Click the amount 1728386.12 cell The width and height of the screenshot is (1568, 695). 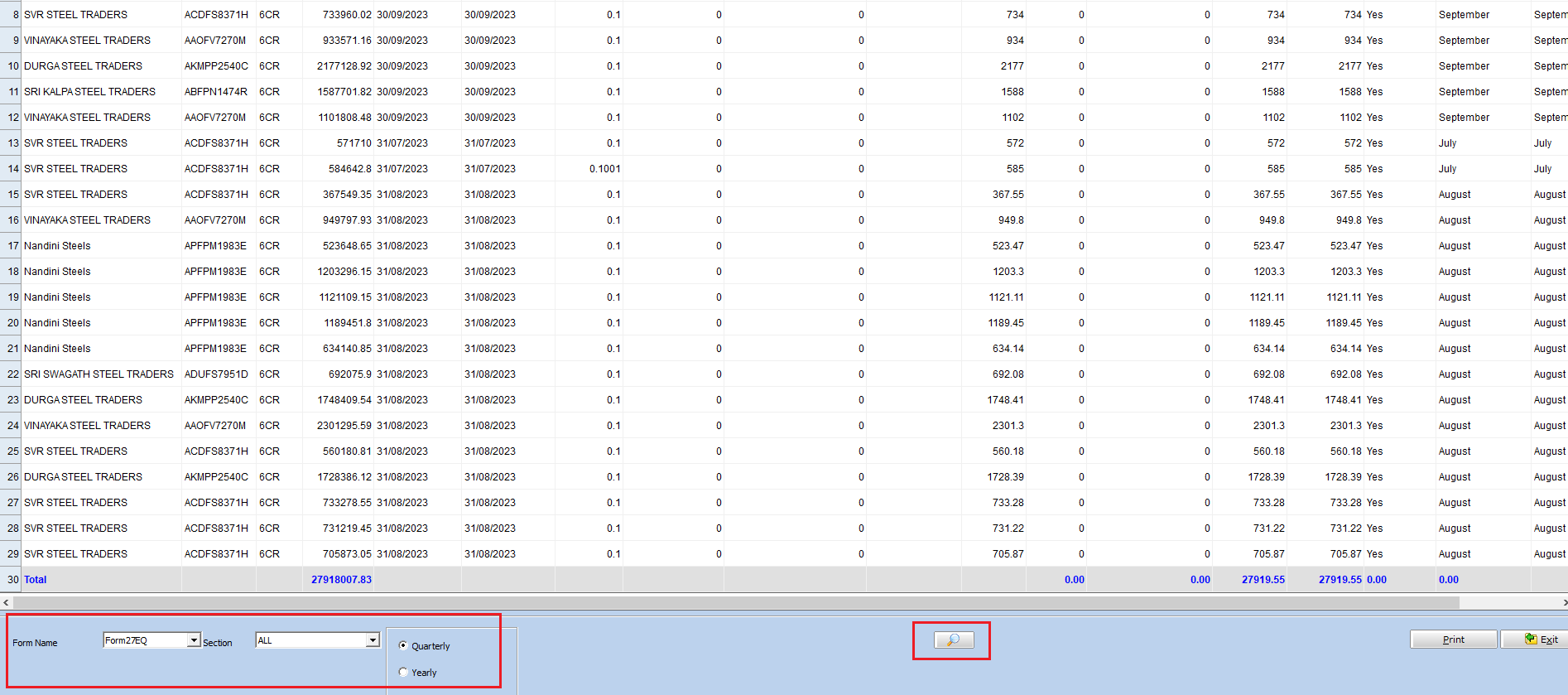(339, 476)
